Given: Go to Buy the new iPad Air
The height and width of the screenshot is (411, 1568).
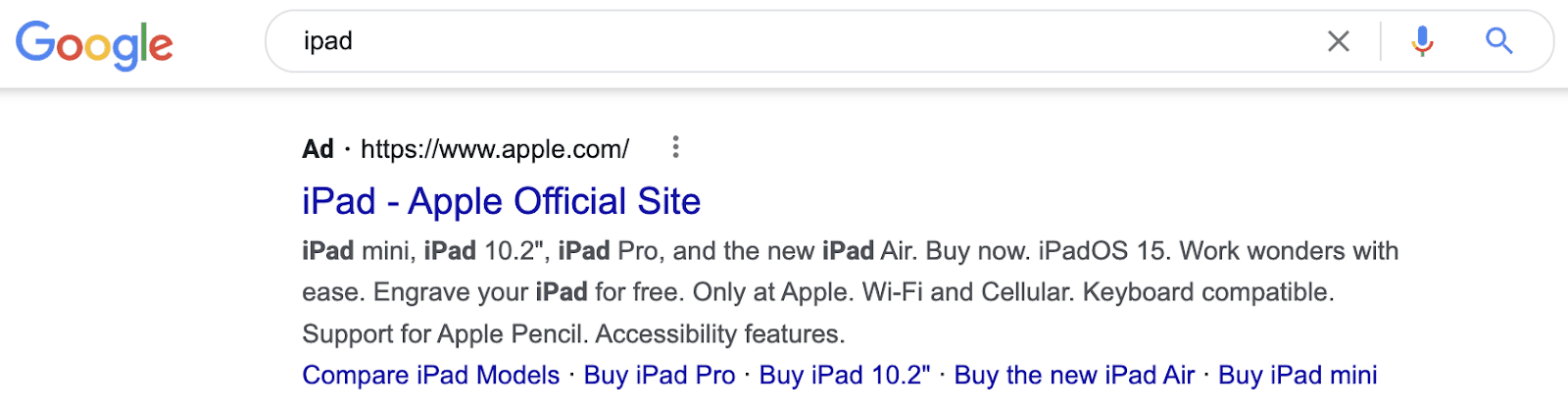Looking at the screenshot, I should pyautogui.click(x=1074, y=375).
